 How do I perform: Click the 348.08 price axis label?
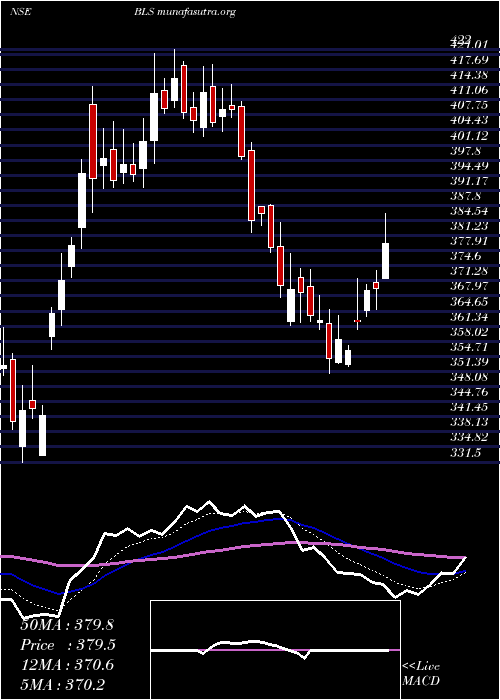pyautogui.click(x=469, y=377)
